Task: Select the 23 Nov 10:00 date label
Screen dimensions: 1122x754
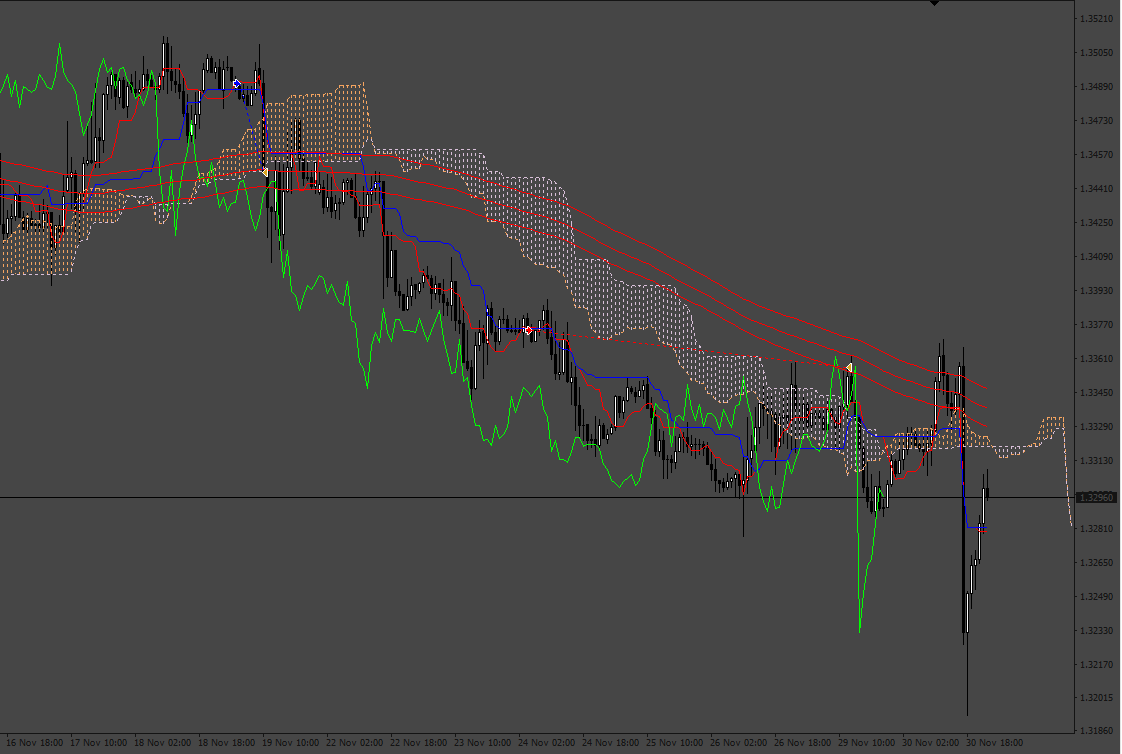Action: coord(482,743)
